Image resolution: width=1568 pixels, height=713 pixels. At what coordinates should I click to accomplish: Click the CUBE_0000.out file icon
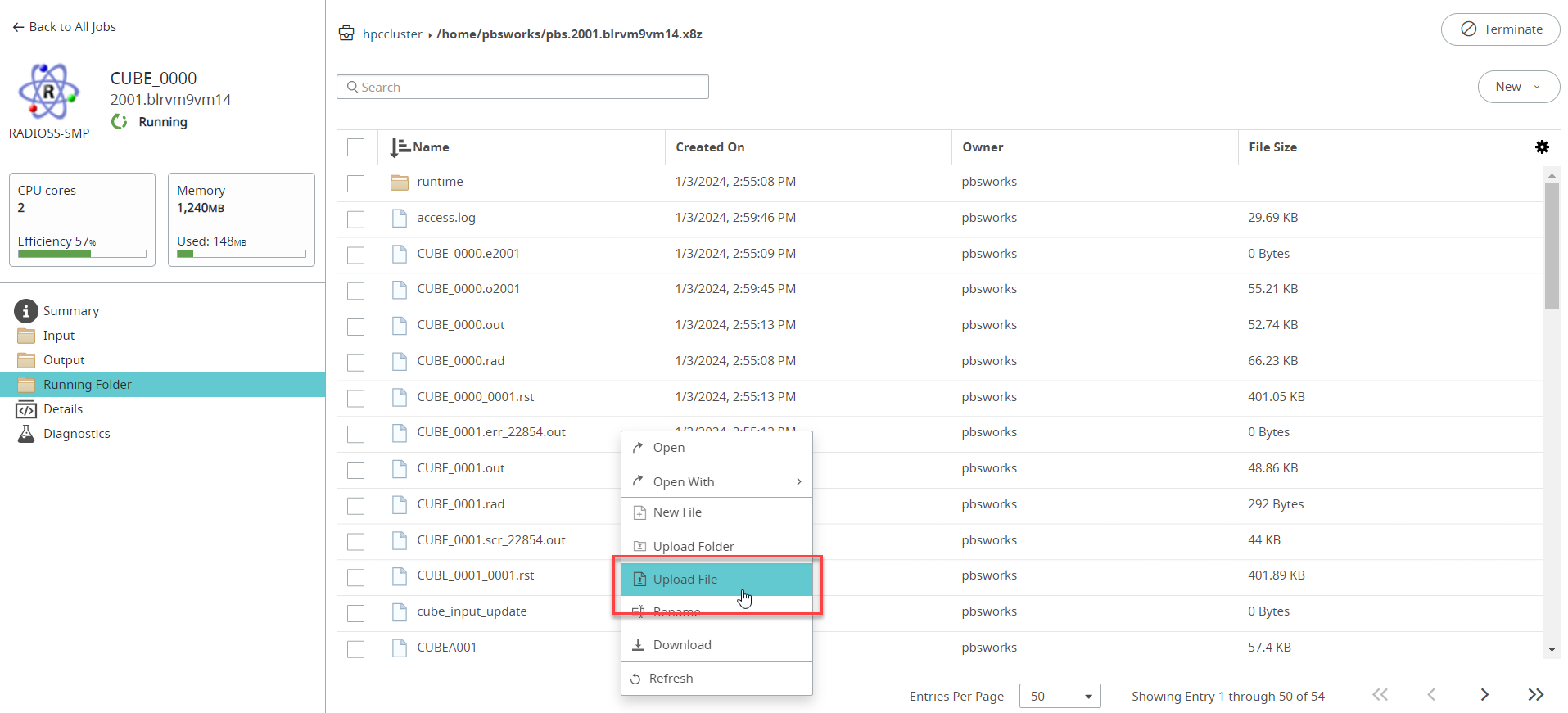click(x=400, y=325)
